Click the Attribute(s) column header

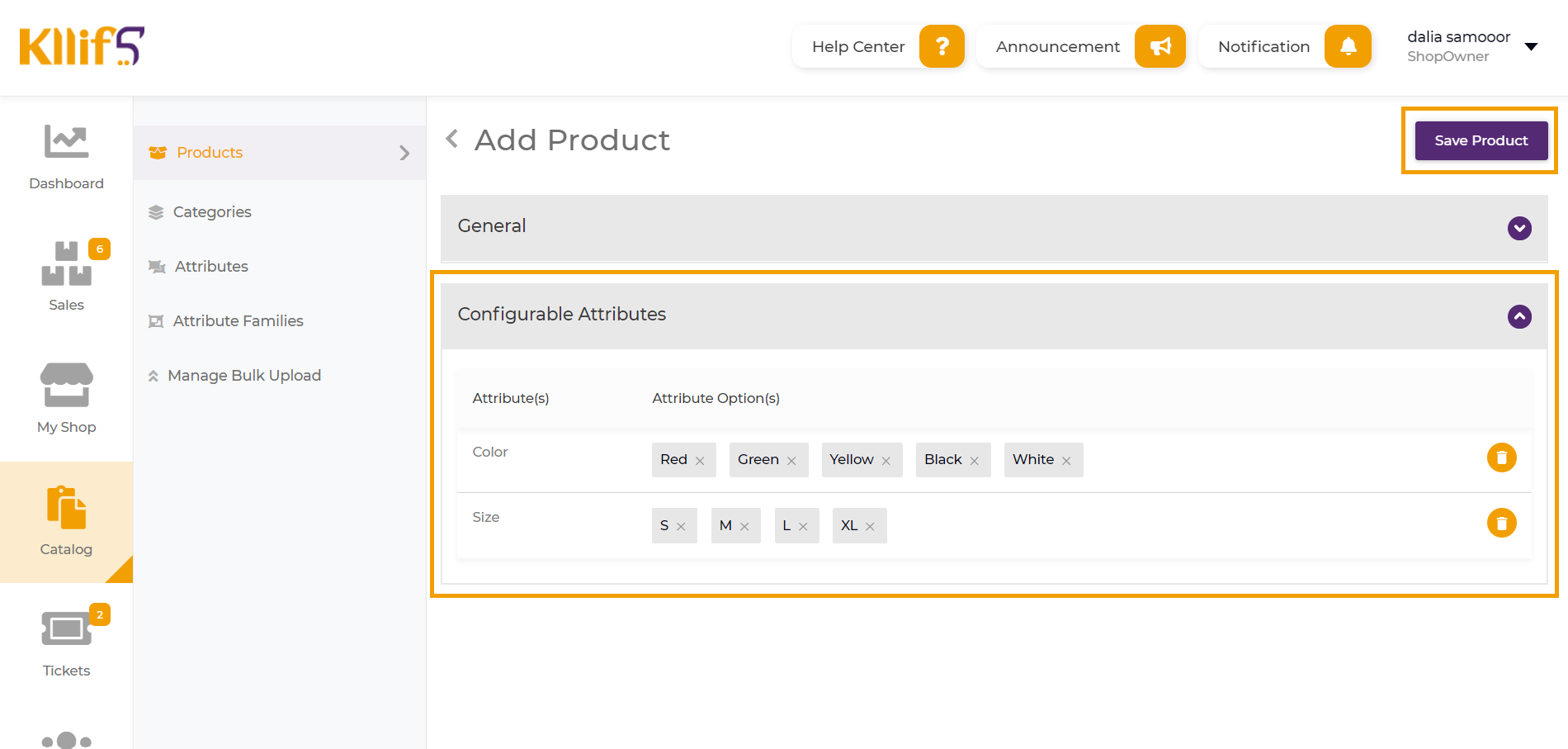click(511, 398)
